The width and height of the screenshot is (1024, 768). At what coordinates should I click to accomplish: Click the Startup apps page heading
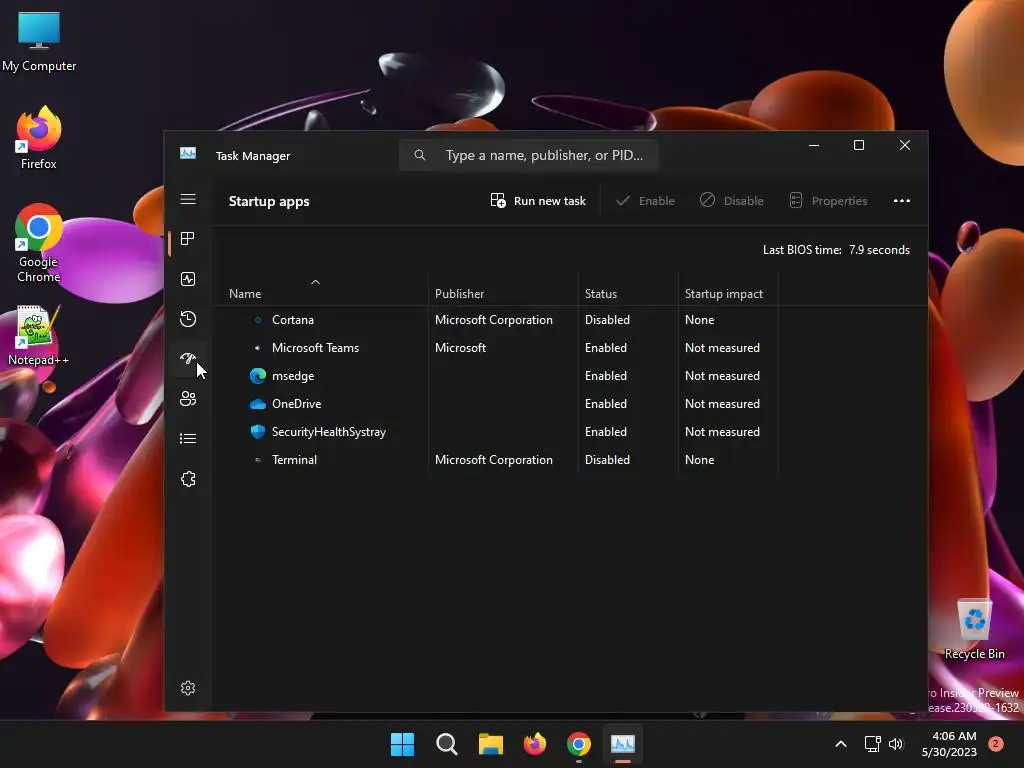tap(269, 201)
